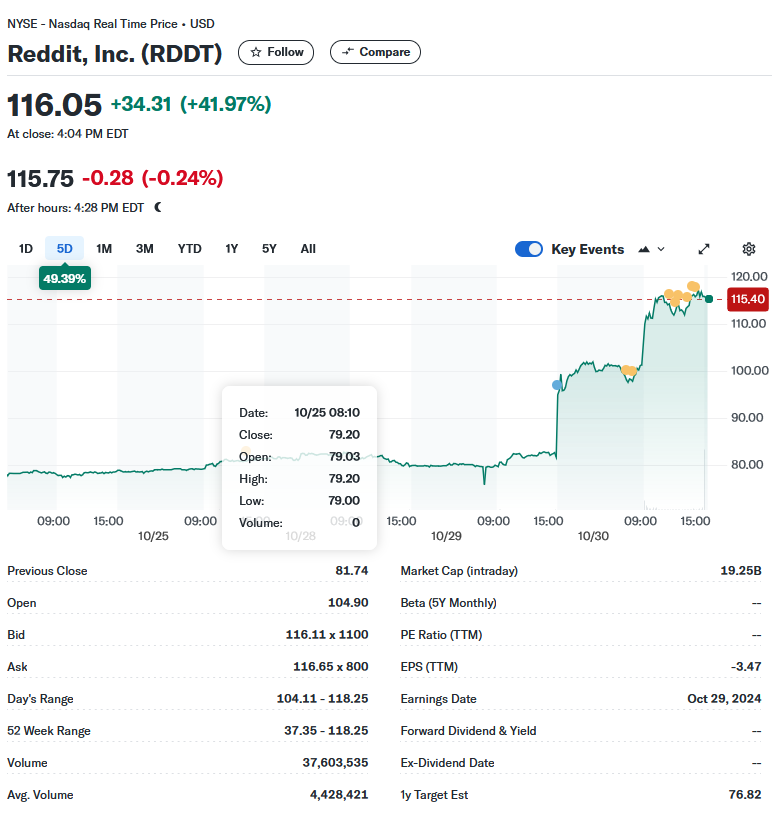The image size is (784, 819).
Task: Click the Forward Dividend & Yield label
Action: coord(468,730)
